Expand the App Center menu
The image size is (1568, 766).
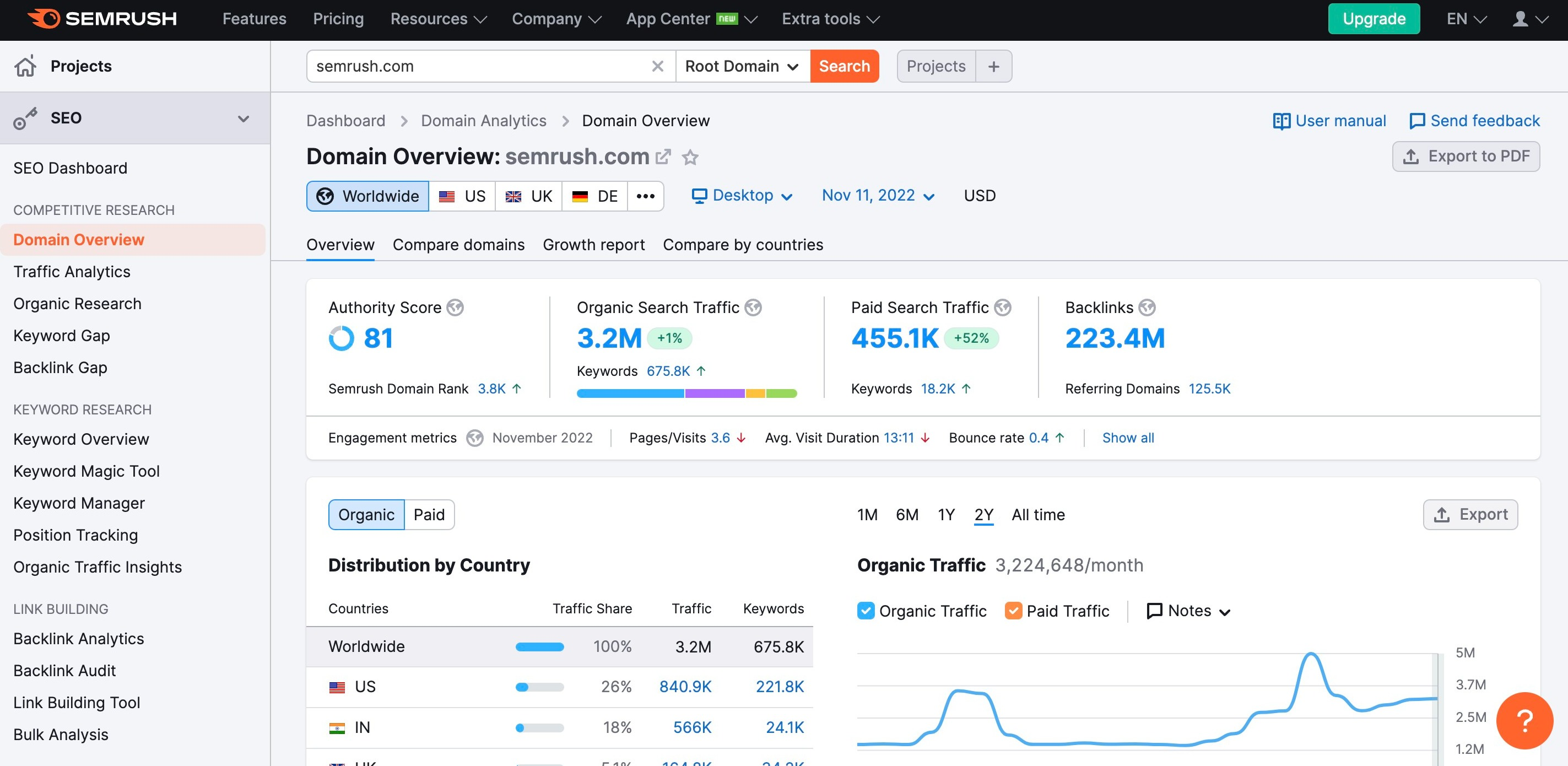click(691, 19)
